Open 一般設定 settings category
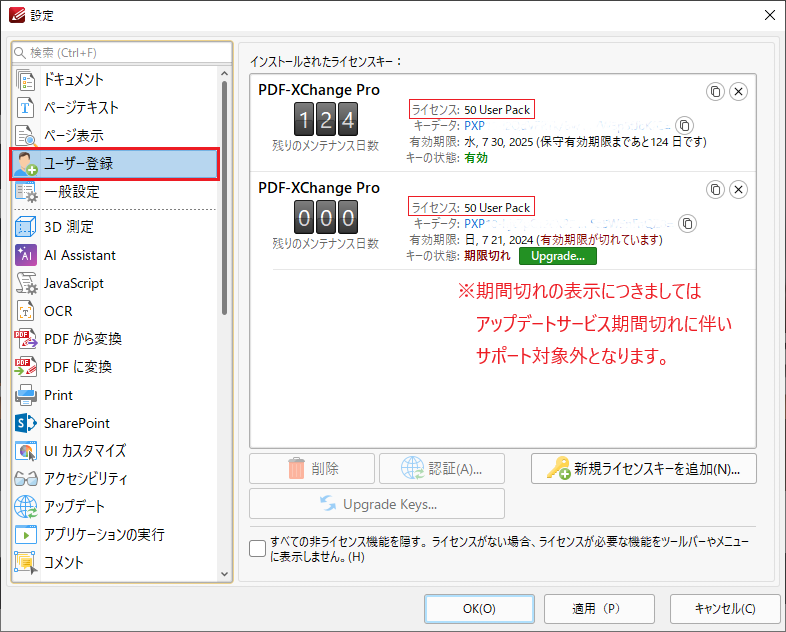Screen dimensions: 786x632 [x=115, y=192]
